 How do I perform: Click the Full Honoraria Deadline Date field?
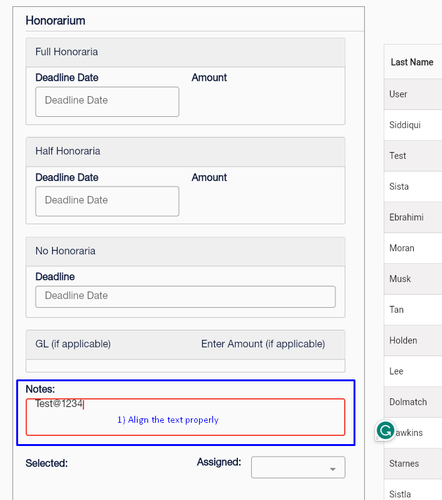pyautogui.click(x=107, y=102)
